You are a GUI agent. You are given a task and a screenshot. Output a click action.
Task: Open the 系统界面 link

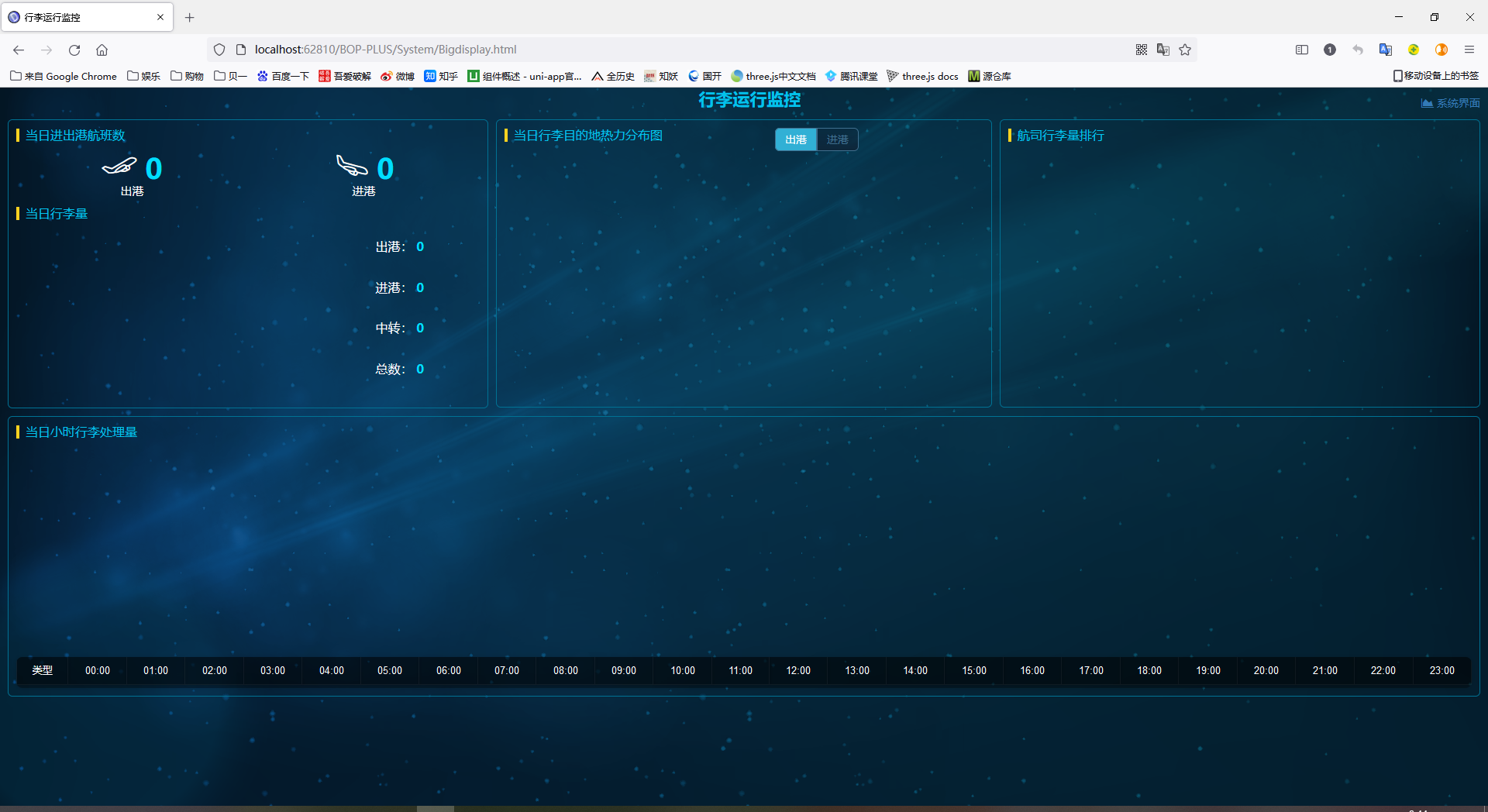click(x=1450, y=103)
